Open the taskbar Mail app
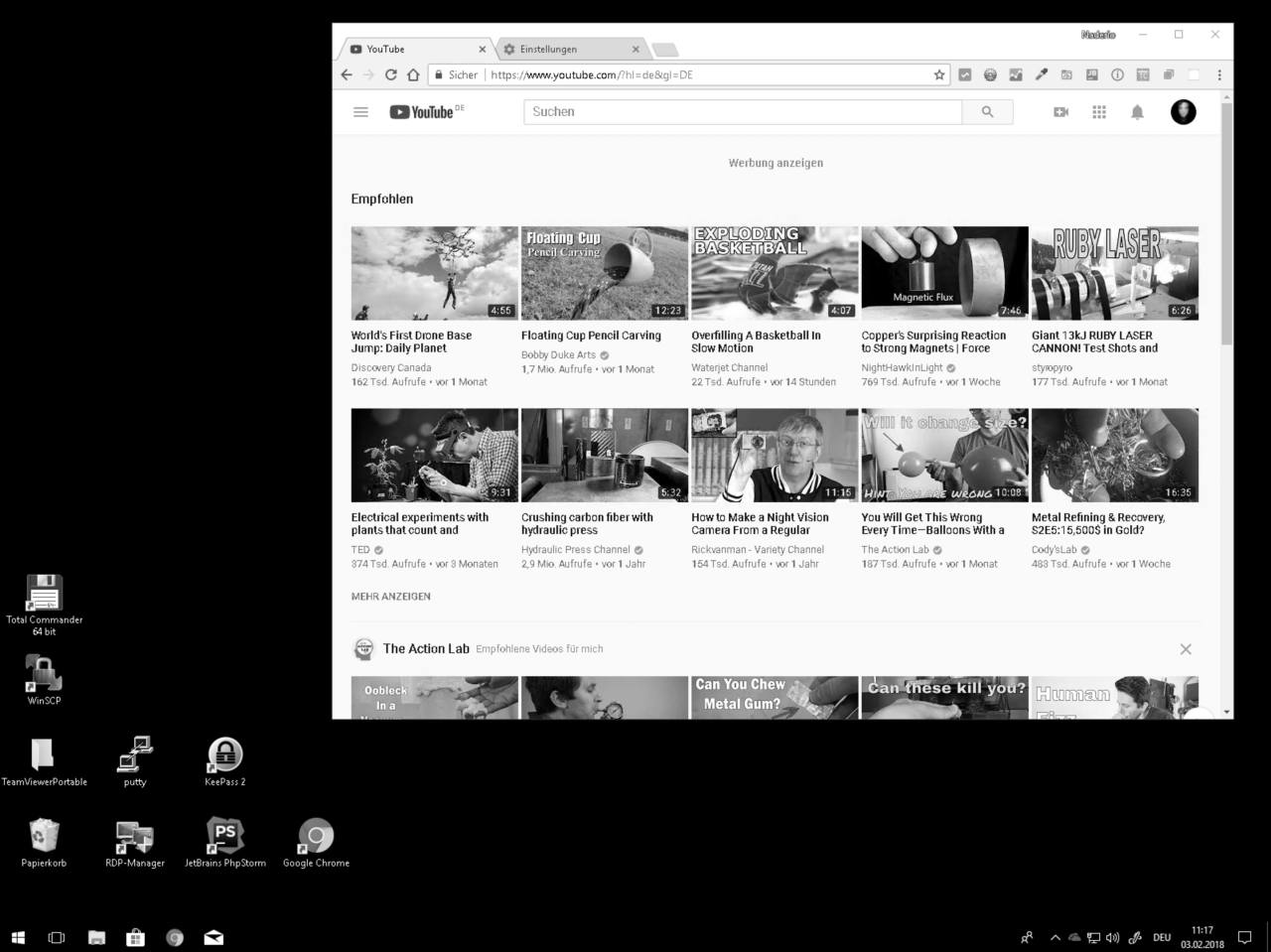 [x=213, y=937]
